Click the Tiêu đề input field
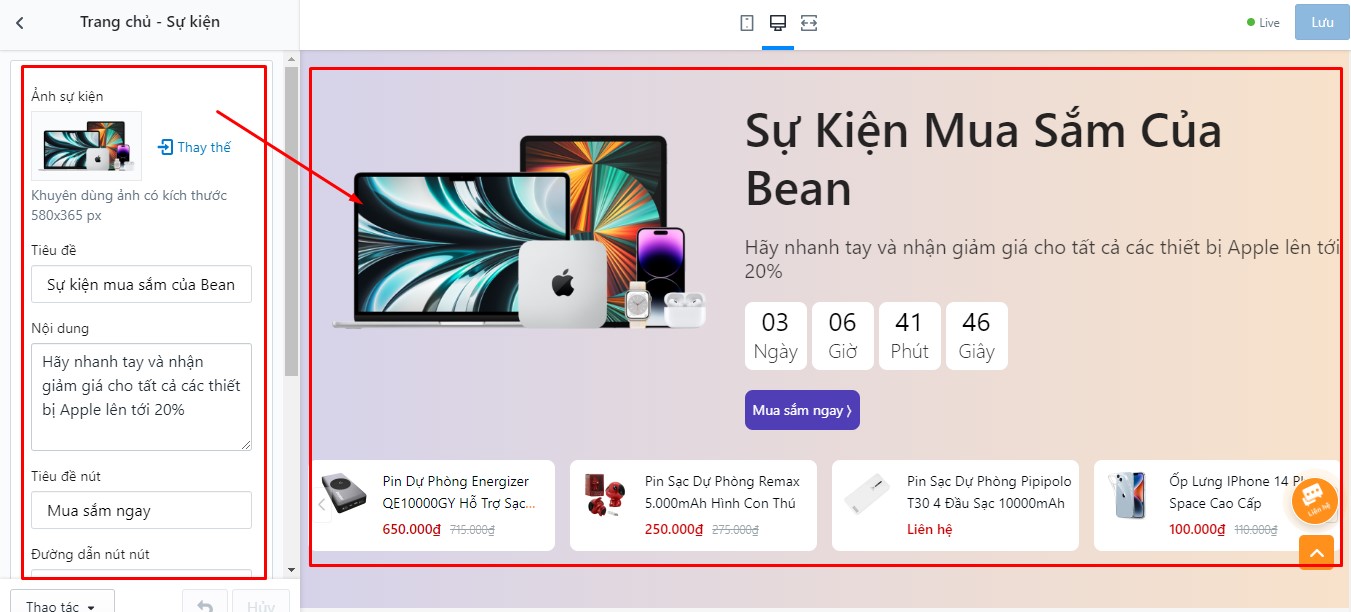1351x612 pixels. pyautogui.click(x=141, y=284)
